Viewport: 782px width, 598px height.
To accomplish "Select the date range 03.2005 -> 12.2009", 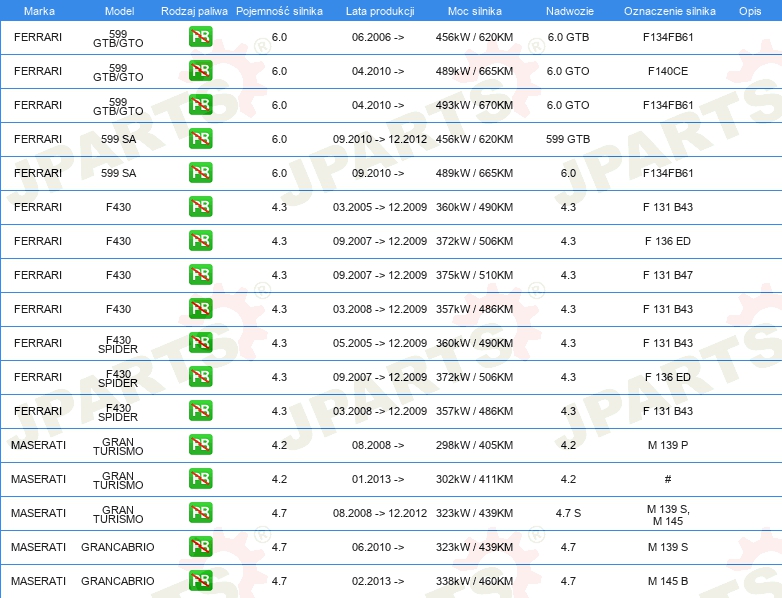I will pos(380,207).
